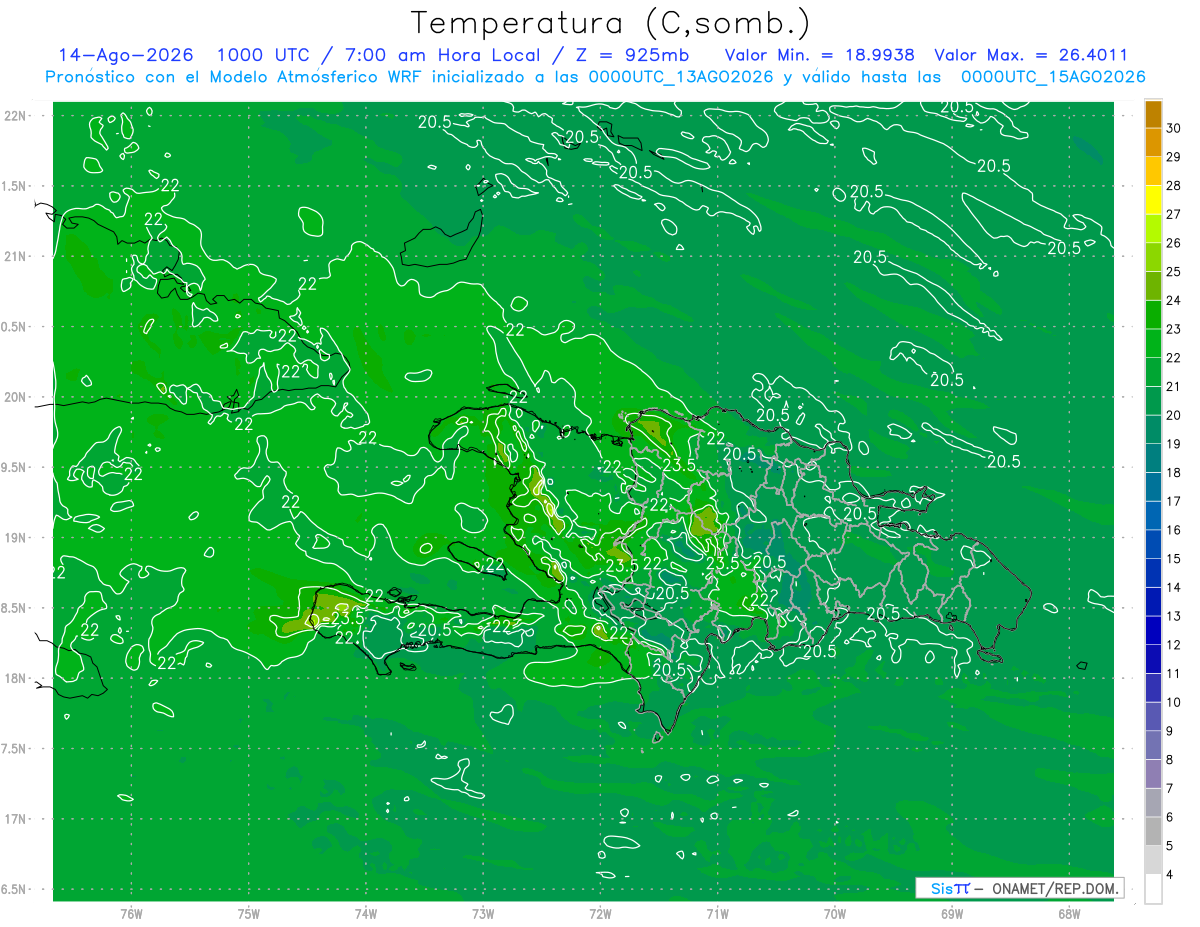Image resolution: width=1200 pixels, height=927 pixels.
Task: Click the "0000UTC_15AGO2026" valid-until time
Action: (x=1052, y=77)
